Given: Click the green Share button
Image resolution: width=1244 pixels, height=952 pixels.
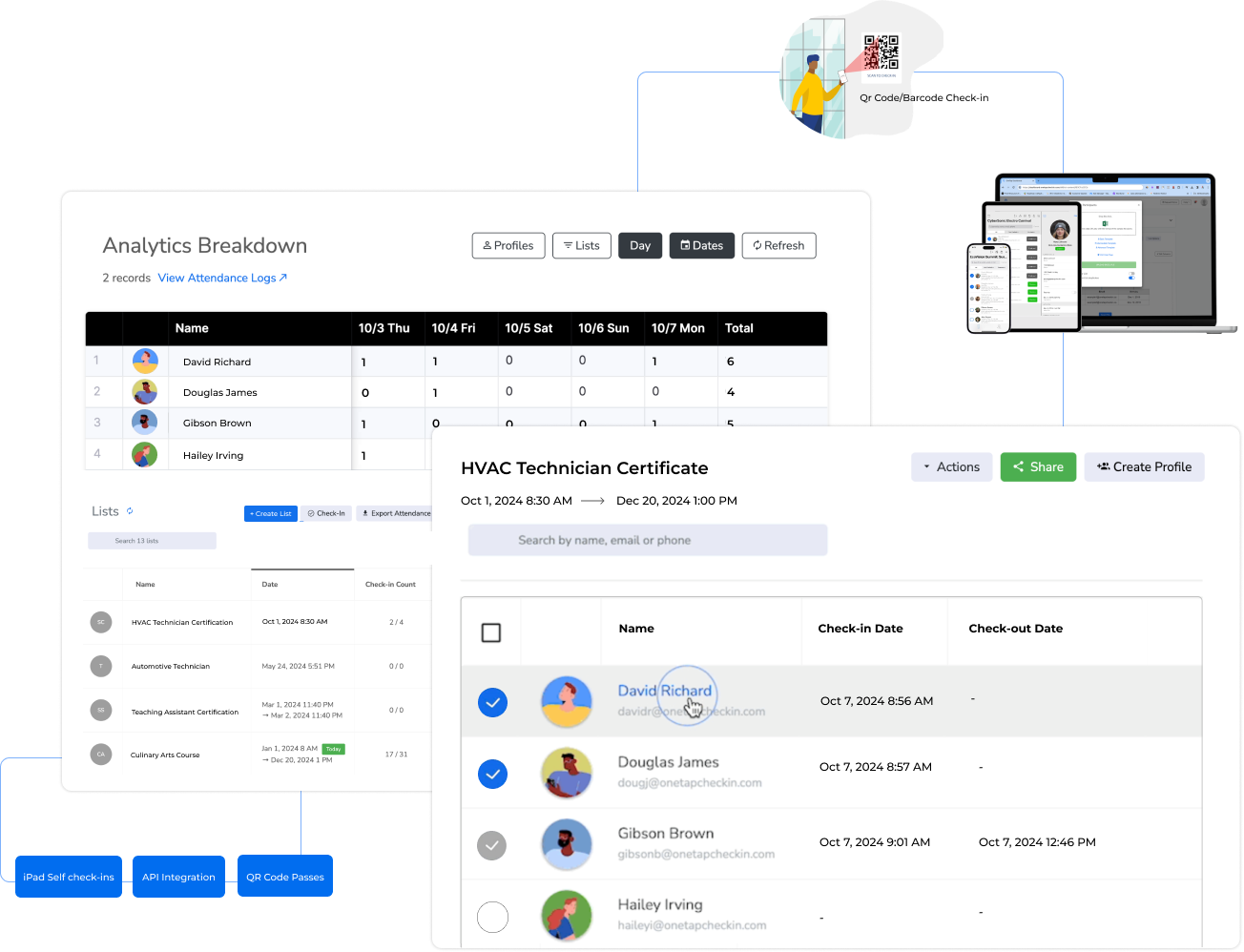Looking at the screenshot, I should coord(1038,467).
